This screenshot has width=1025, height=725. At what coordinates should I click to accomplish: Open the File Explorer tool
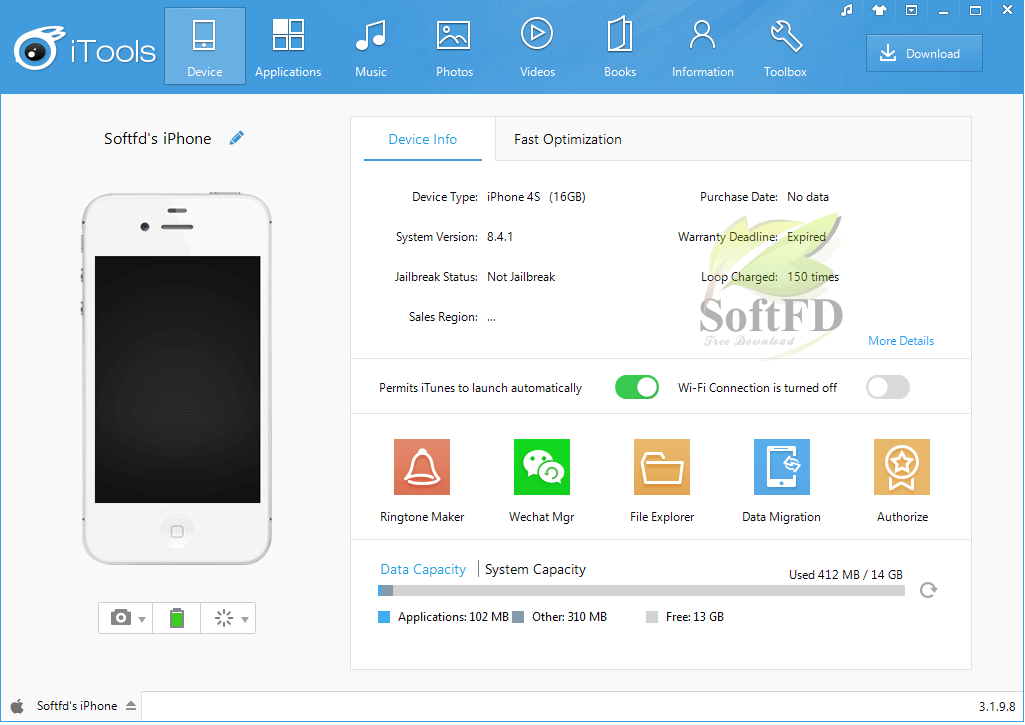point(662,481)
